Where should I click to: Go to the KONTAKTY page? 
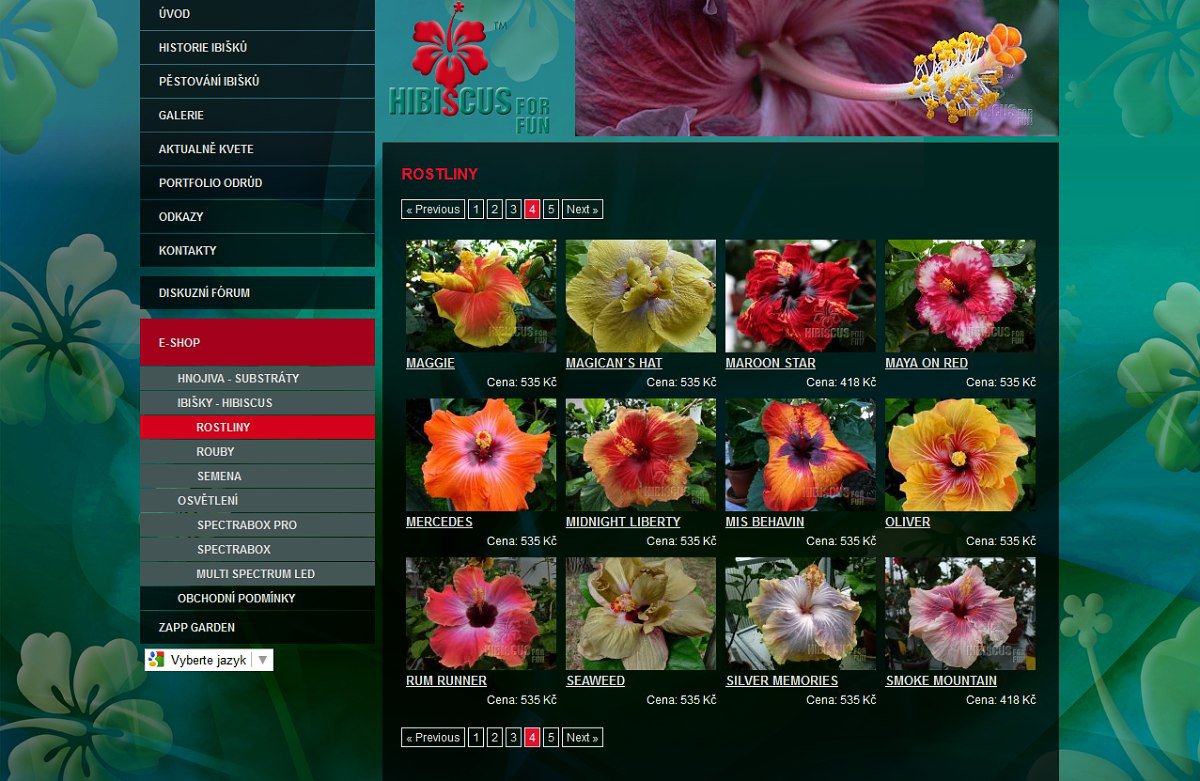258,250
